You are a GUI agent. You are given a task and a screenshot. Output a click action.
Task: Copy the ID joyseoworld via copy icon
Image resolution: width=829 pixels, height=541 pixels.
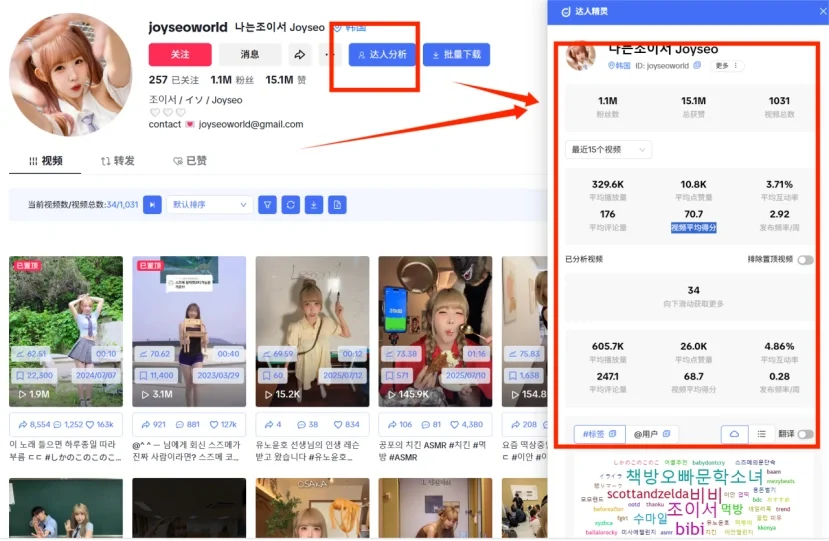coord(697,66)
